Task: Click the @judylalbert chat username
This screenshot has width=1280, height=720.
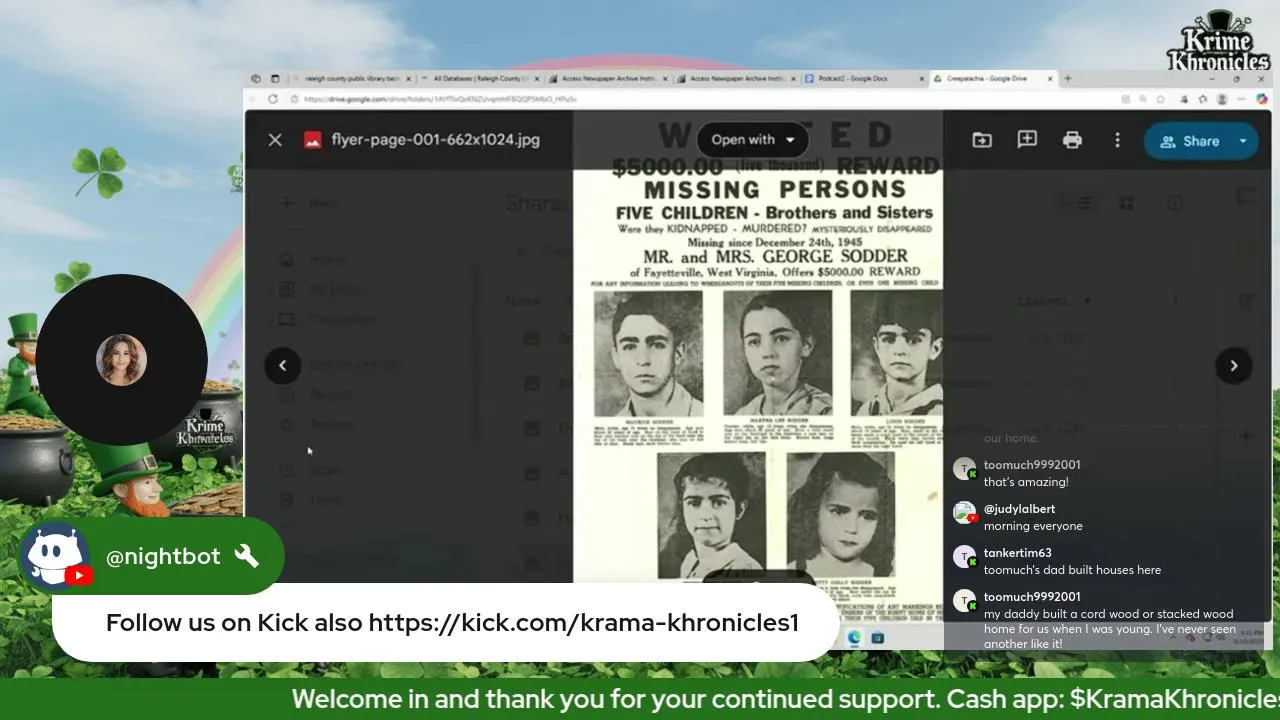Action: point(1019,509)
